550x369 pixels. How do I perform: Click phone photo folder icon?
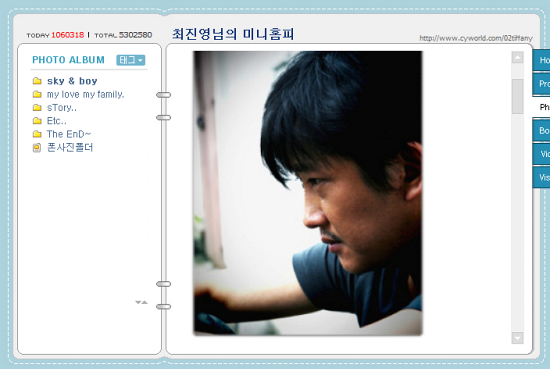pyautogui.click(x=37, y=148)
